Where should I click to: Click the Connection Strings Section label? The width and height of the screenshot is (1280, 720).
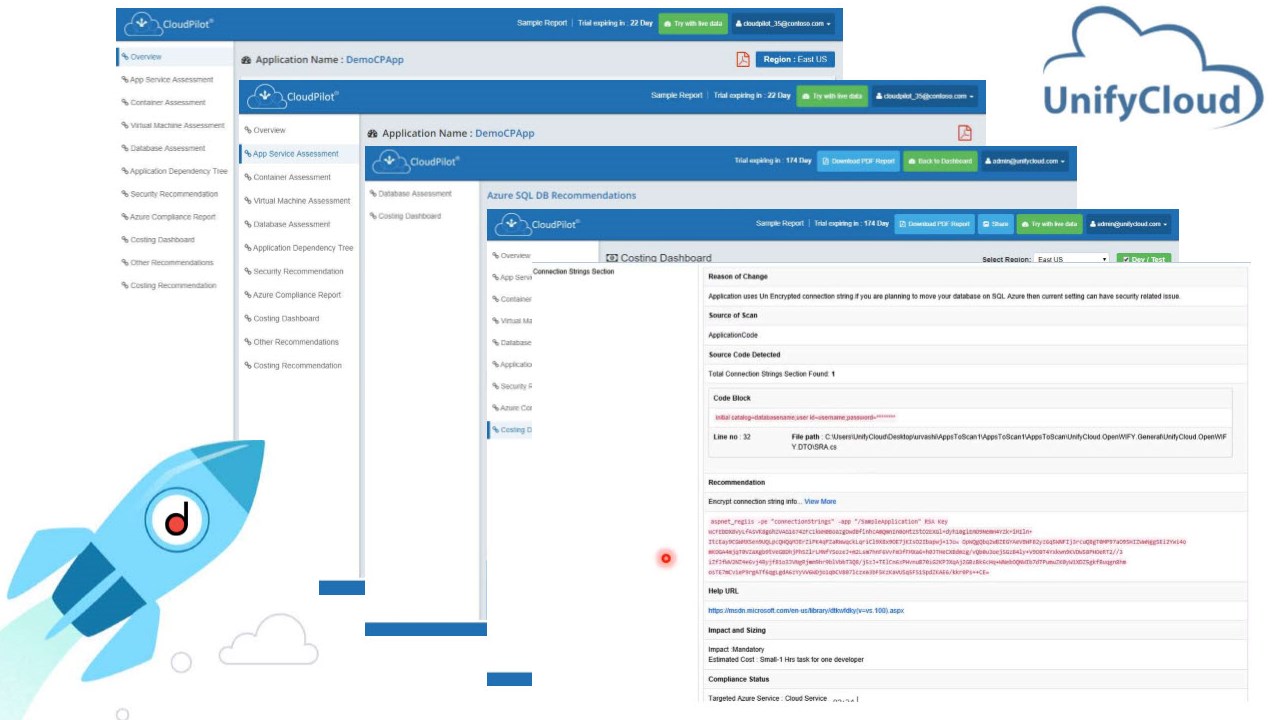pyautogui.click(x=573, y=272)
